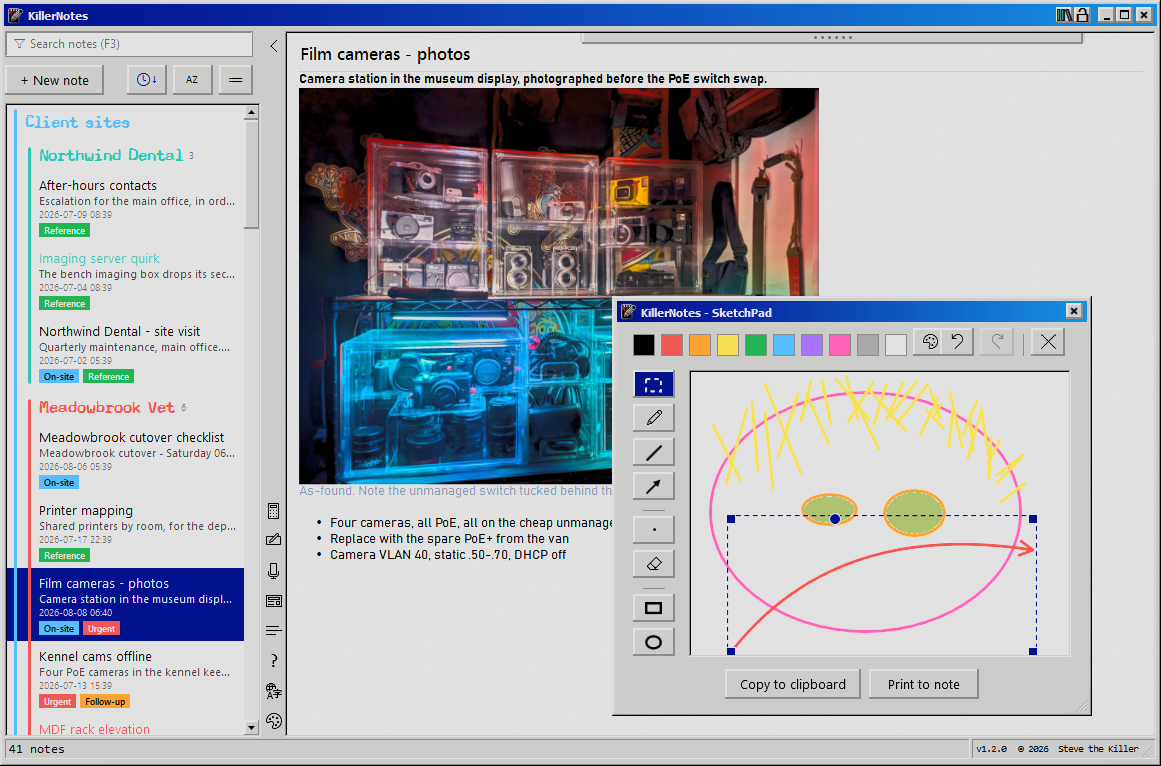
Task: Click the dotted grip handle above the note
Action: point(832,37)
